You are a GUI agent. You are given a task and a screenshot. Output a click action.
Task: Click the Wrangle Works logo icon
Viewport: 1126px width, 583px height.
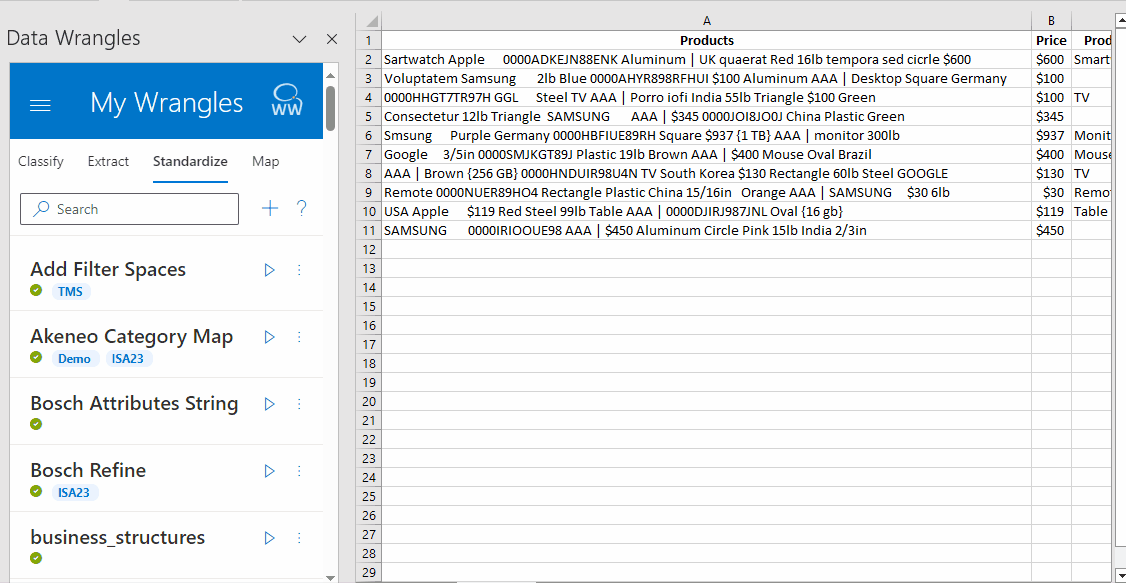click(287, 101)
